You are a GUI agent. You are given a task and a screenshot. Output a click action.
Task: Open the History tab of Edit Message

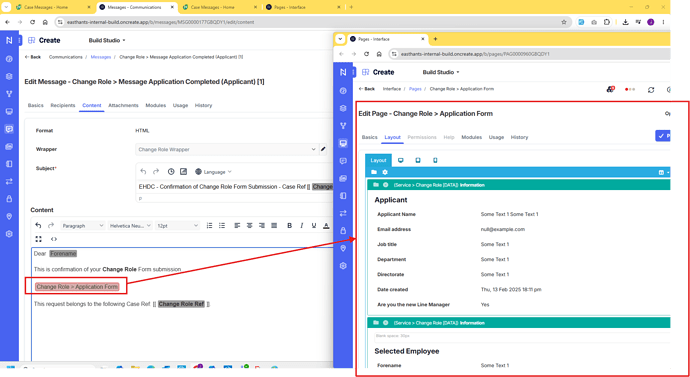(x=203, y=106)
